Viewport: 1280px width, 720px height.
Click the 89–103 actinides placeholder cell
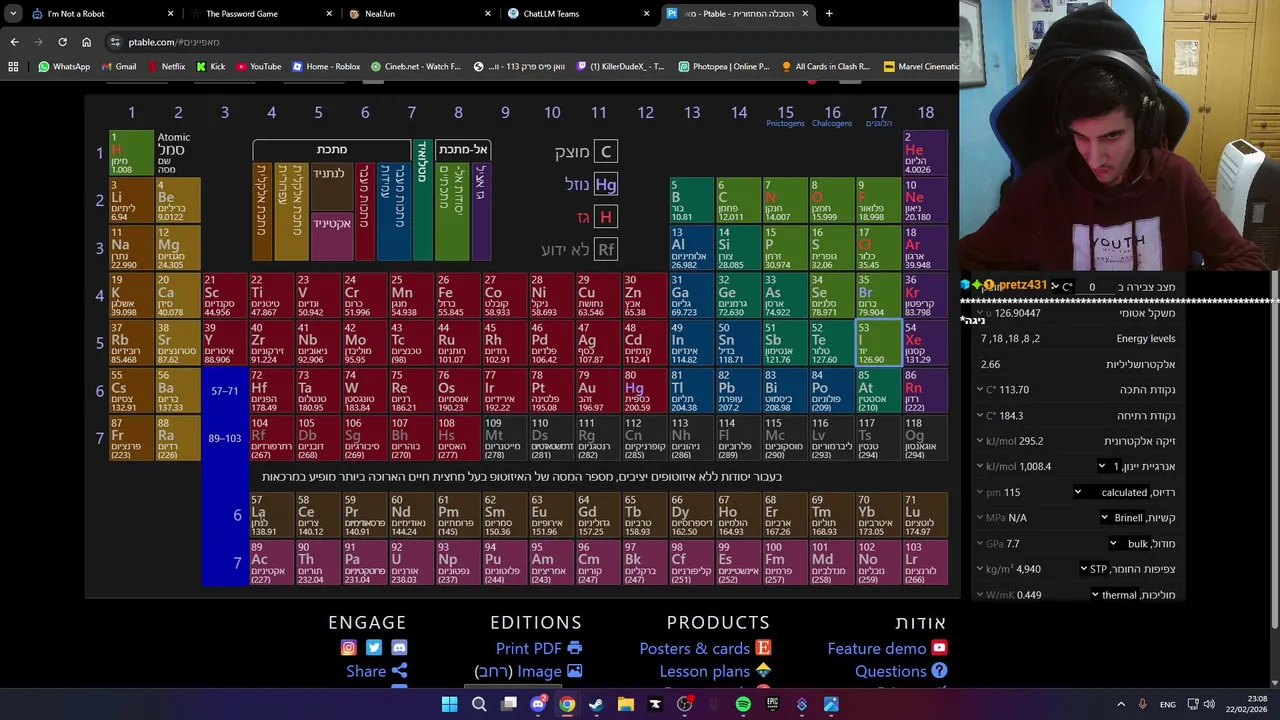224,438
